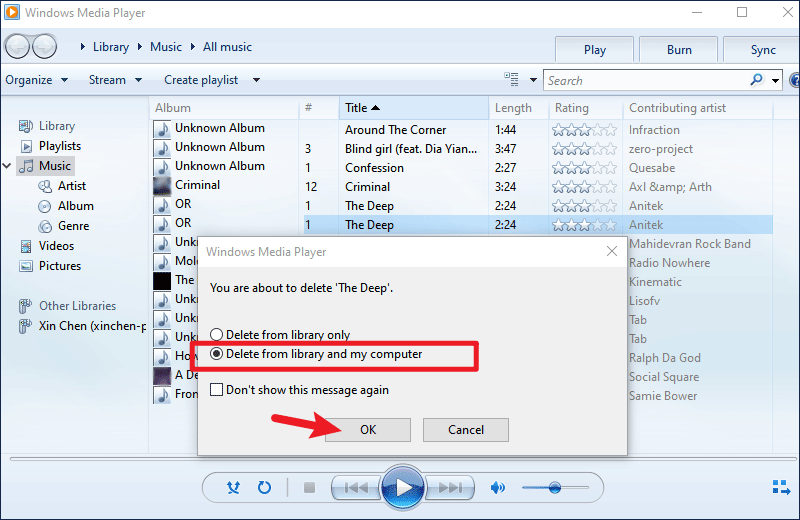
Task: Click OK to confirm deletion
Action: [x=368, y=430]
